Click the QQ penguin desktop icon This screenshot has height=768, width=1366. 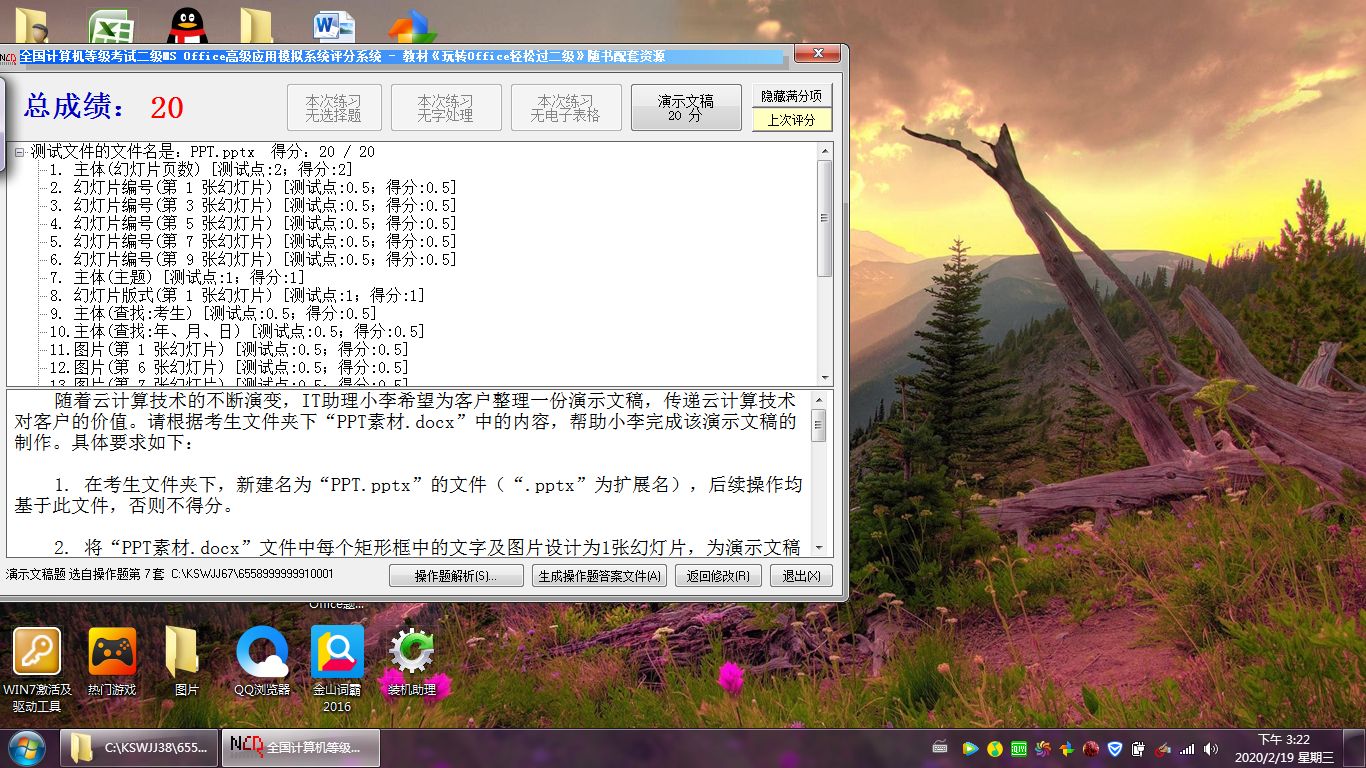tap(187, 24)
